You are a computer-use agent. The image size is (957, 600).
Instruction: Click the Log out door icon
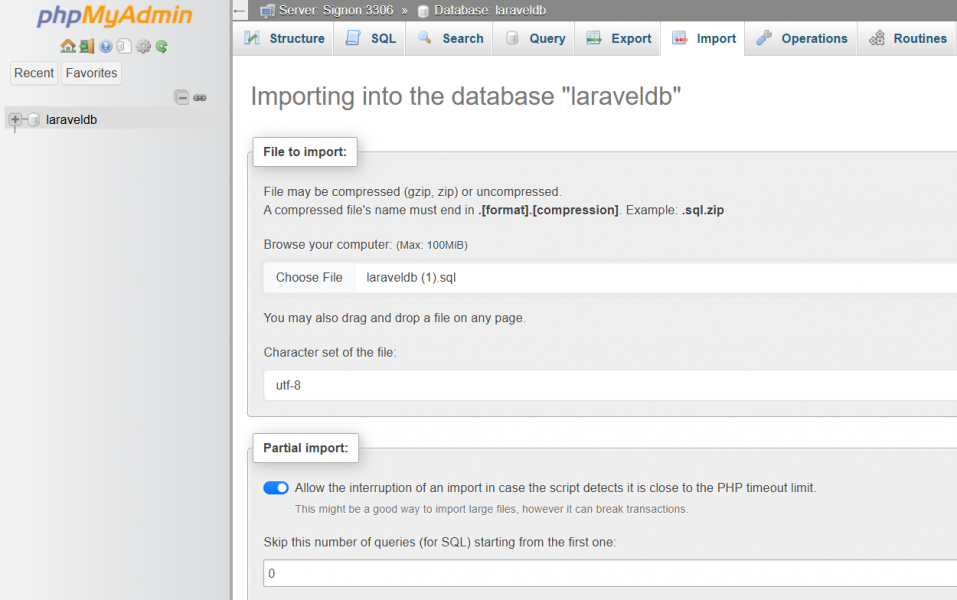(x=86, y=46)
